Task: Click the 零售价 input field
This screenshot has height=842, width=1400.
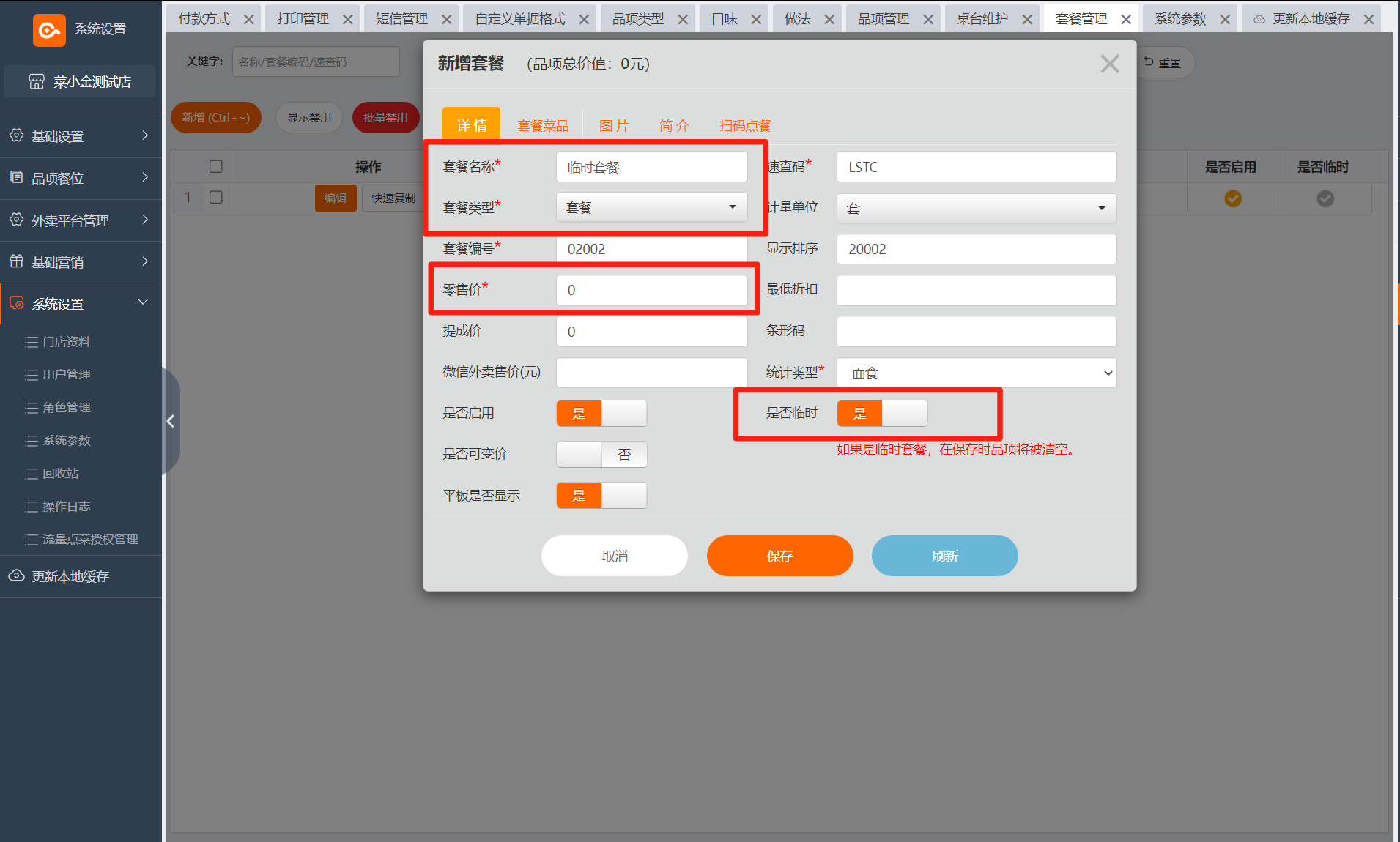Action: 652,290
